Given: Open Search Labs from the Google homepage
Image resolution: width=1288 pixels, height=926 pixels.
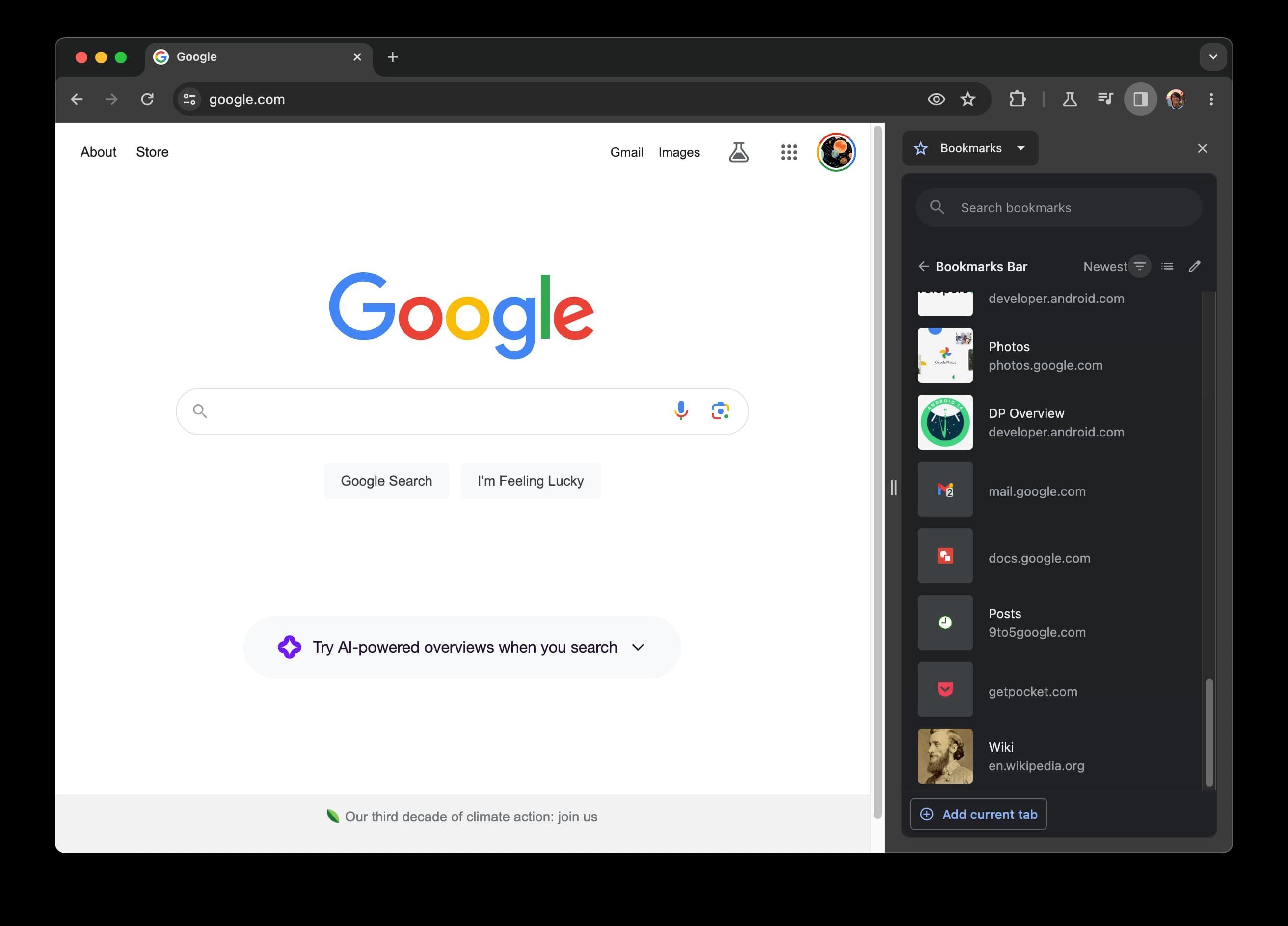Looking at the screenshot, I should 739,152.
